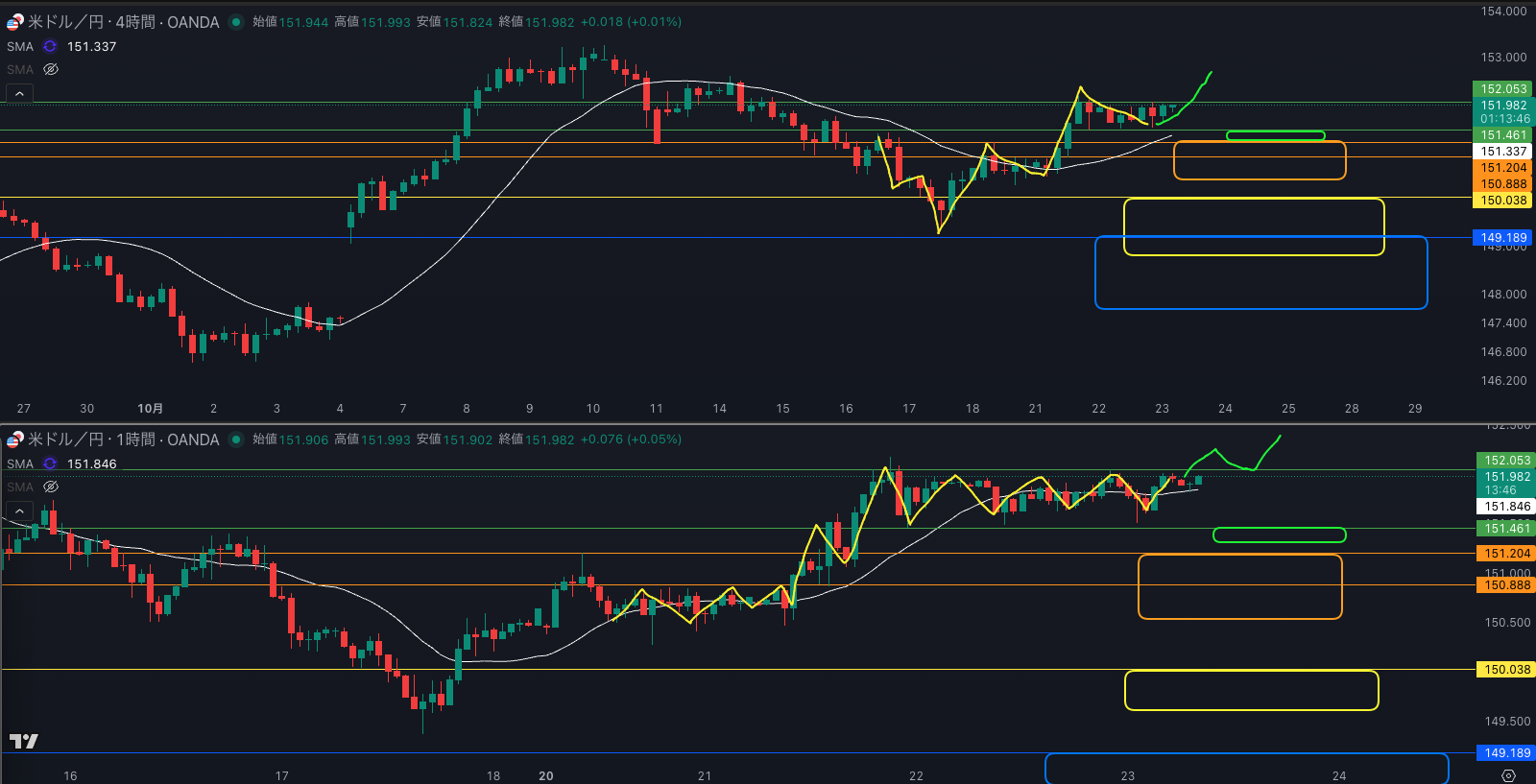Click the yellow 150.038 price label on lower chart
The width and height of the screenshot is (1536, 784).
(x=1506, y=670)
